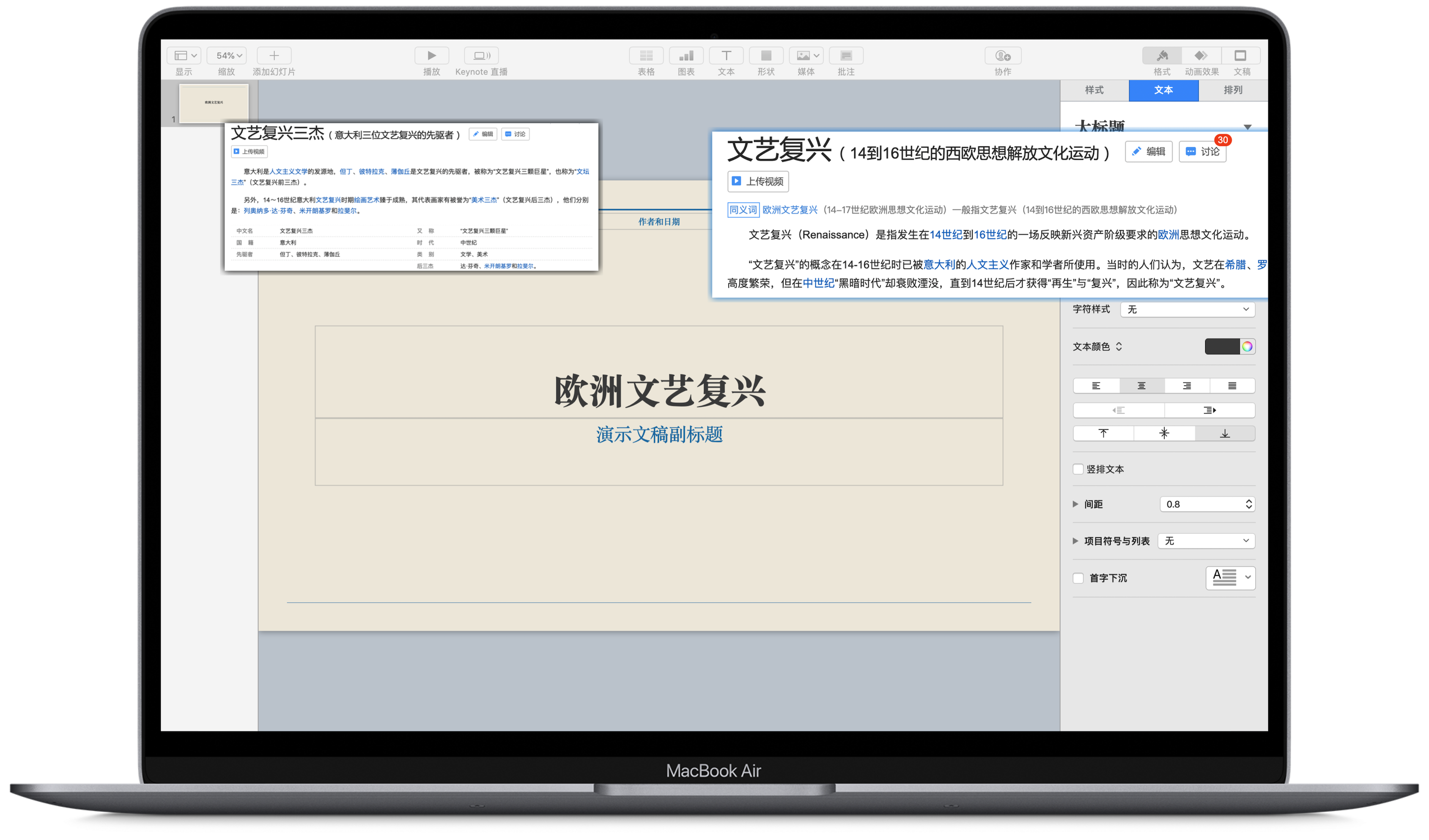Enable the 竖排文本 checkbox
Screen dimensions: 1429x840
[x=1079, y=469]
